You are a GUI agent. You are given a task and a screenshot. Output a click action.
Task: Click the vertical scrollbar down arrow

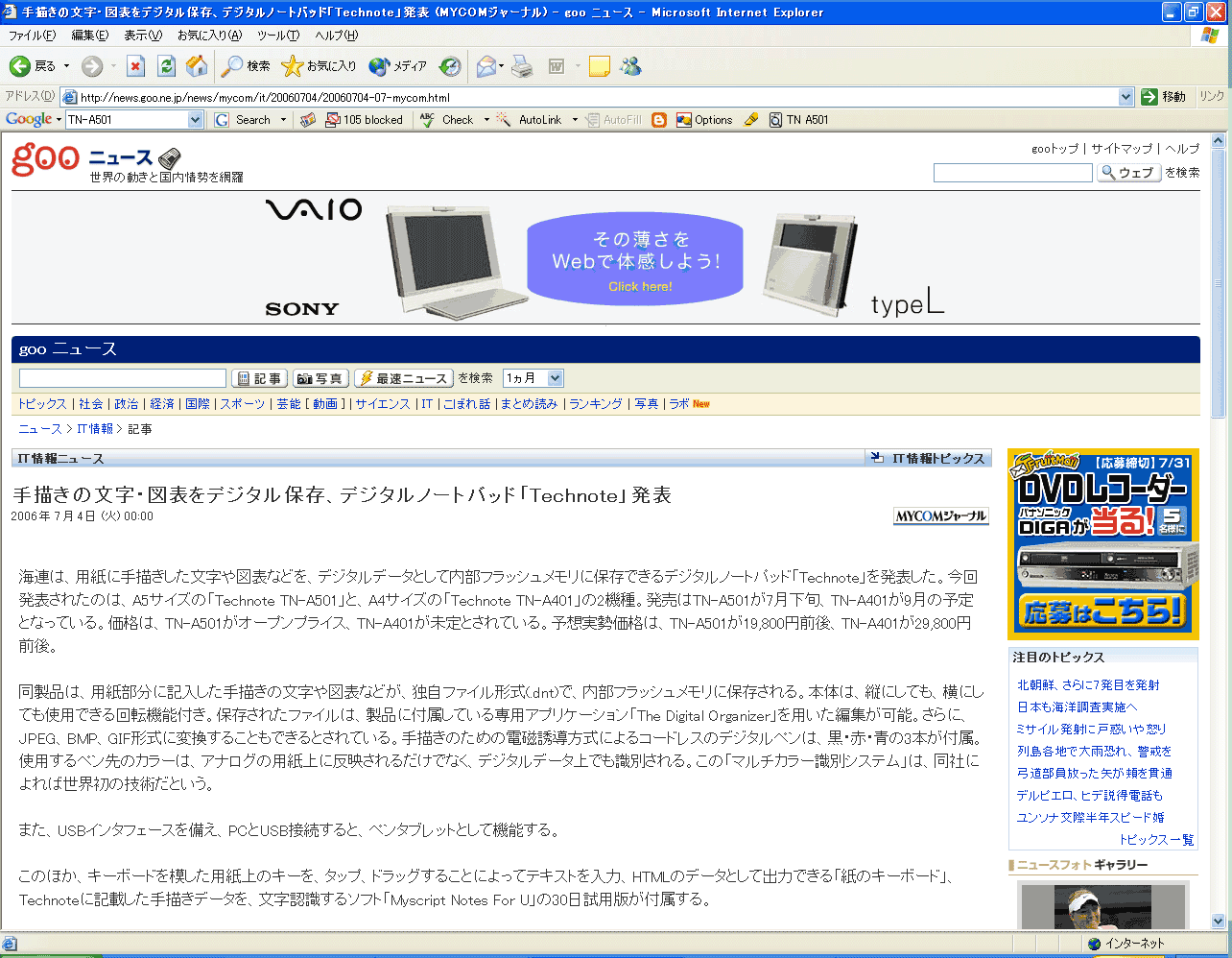[x=1219, y=921]
